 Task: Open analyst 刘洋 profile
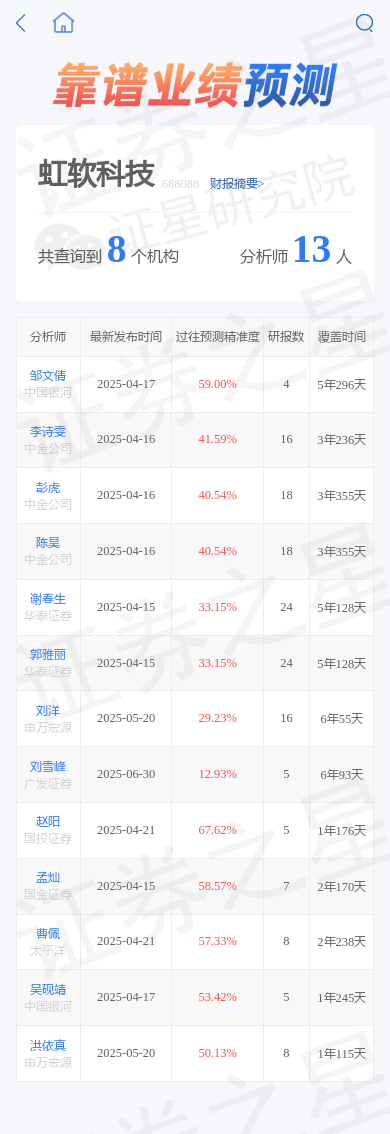(48, 710)
